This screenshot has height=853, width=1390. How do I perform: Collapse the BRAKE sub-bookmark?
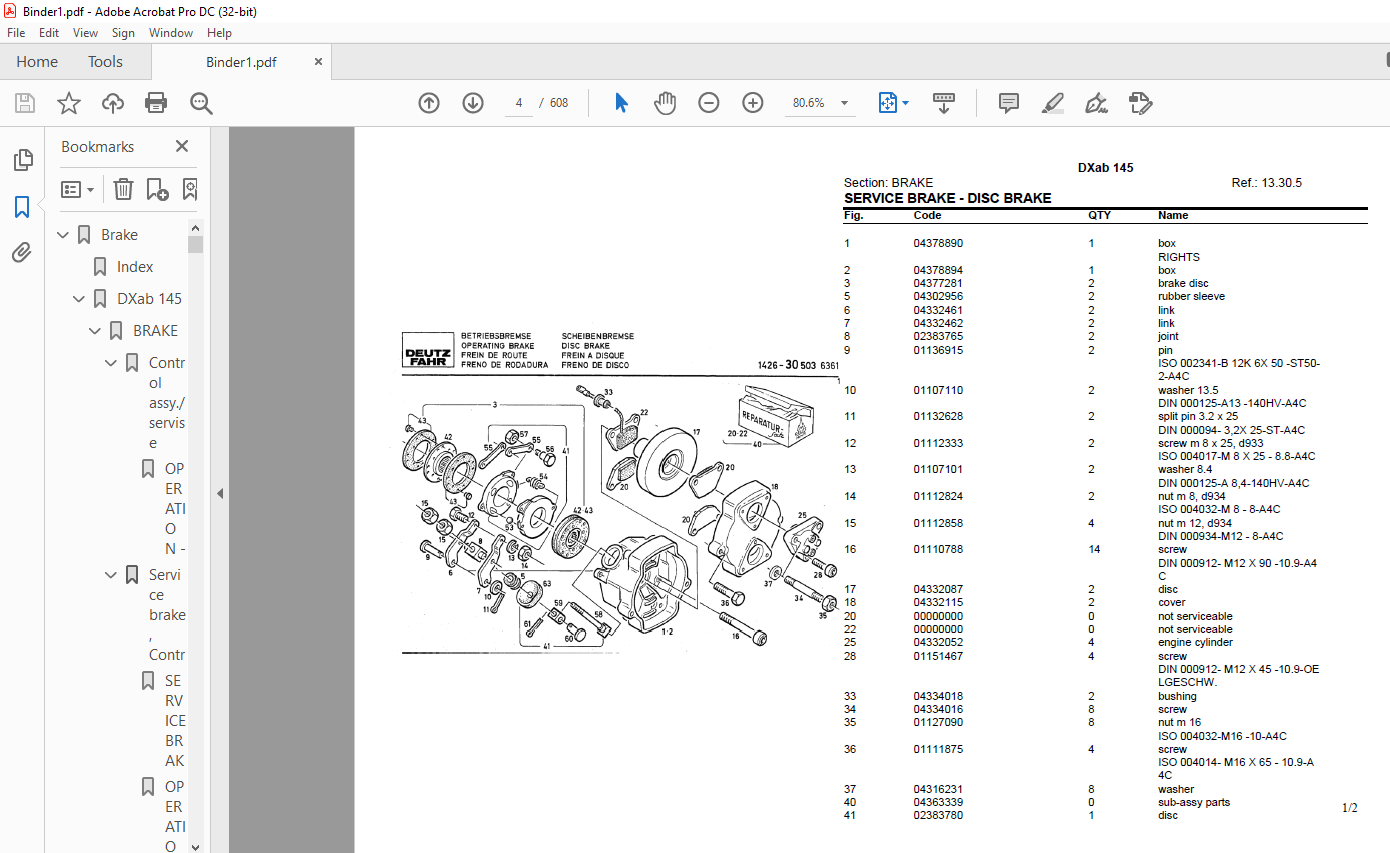96,331
